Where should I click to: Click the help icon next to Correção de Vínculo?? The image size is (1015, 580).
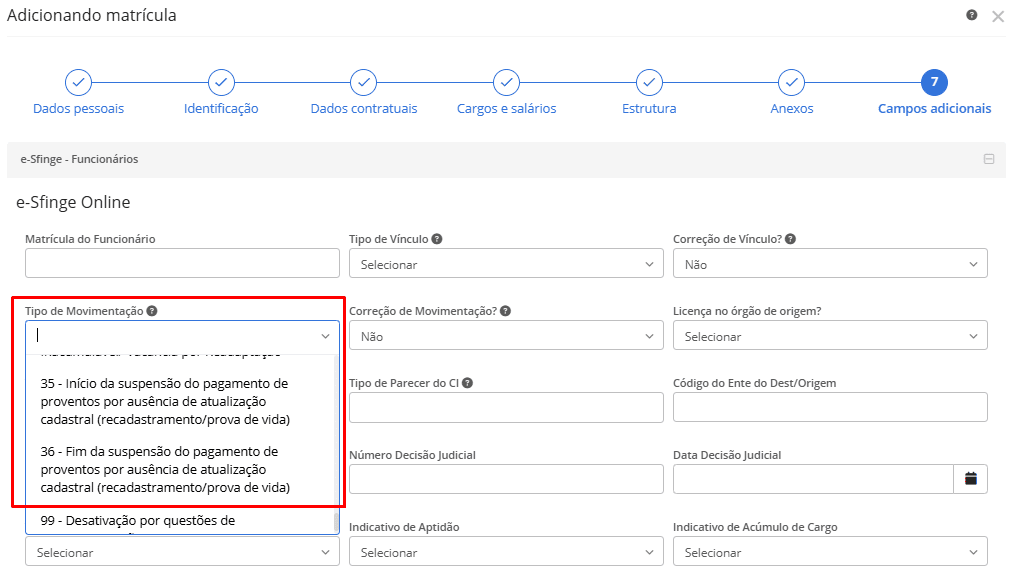pyautogui.click(x=790, y=239)
